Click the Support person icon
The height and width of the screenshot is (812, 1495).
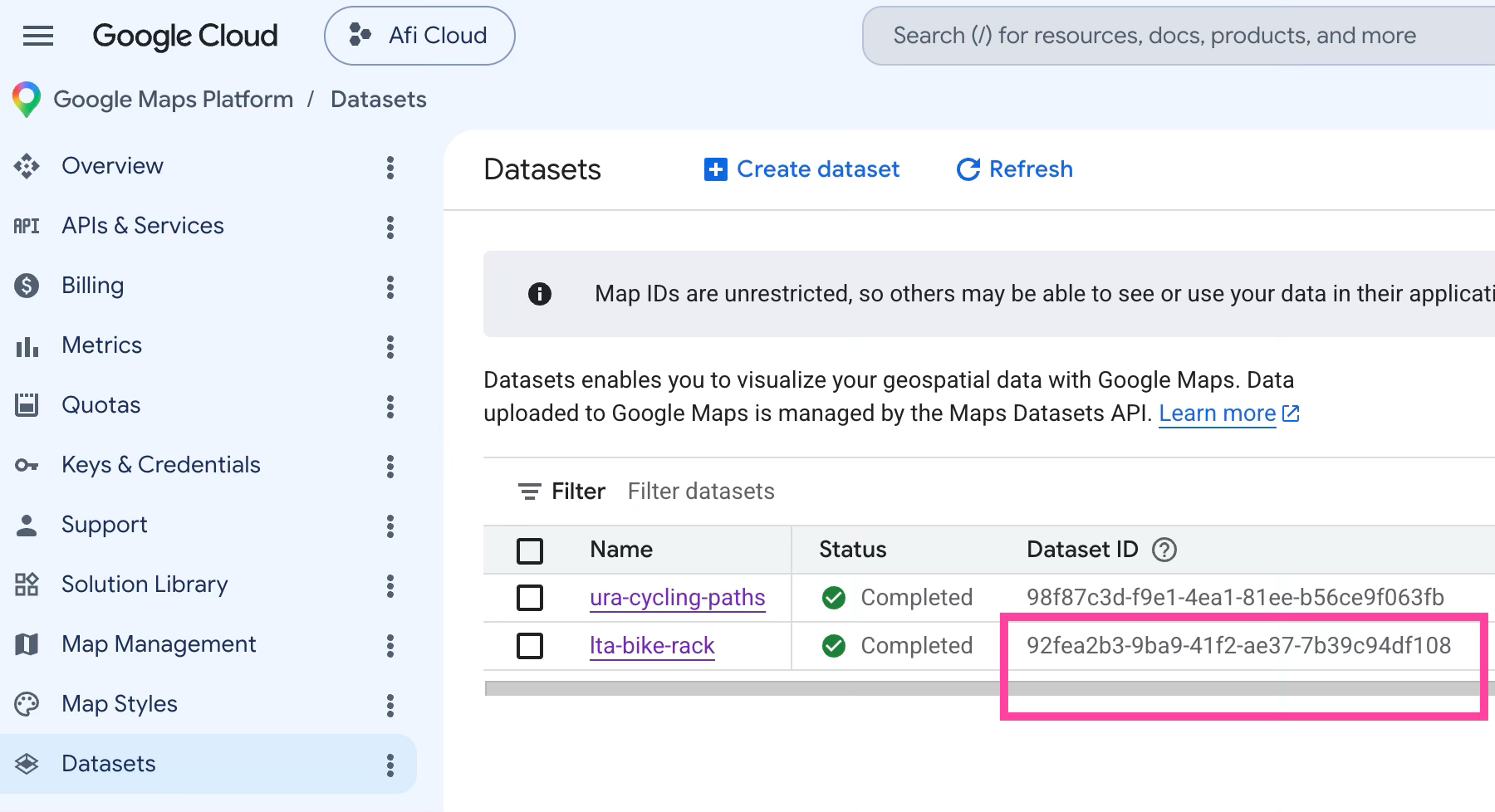tap(27, 525)
